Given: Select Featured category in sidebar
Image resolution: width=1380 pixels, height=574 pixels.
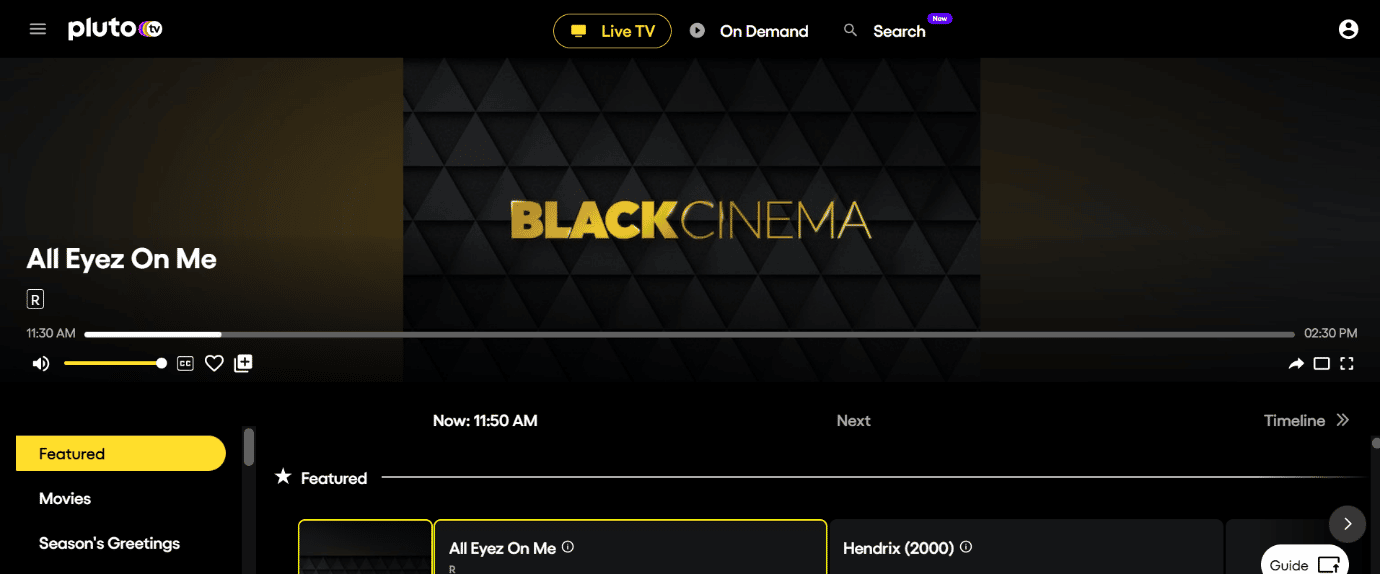Looking at the screenshot, I should click(x=121, y=454).
